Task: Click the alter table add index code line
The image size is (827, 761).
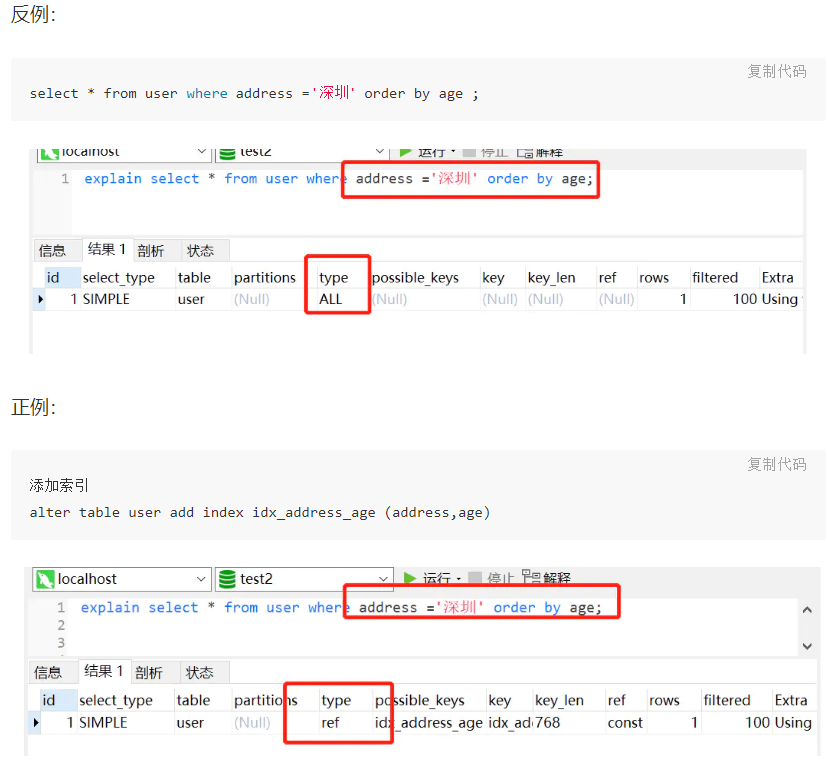Action: tap(260, 513)
